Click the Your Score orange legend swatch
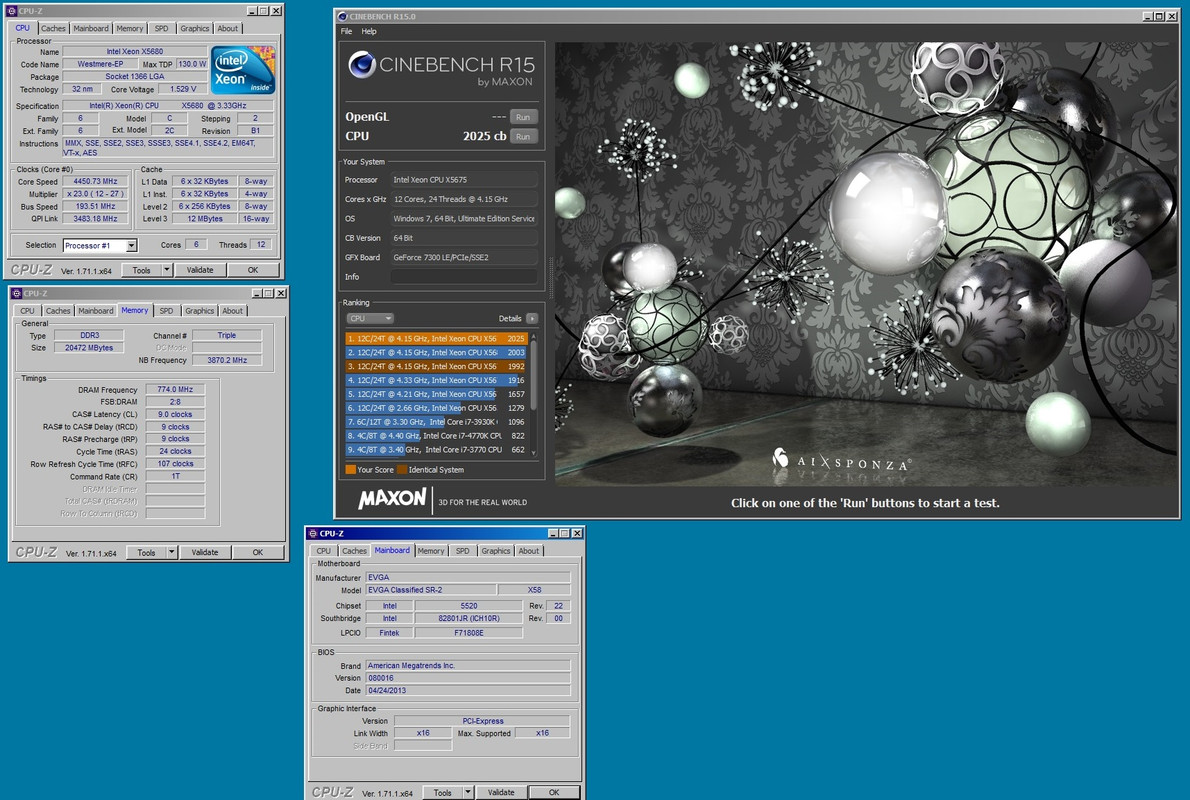This screenshot has height=800, width=1190. click(351, 470)
